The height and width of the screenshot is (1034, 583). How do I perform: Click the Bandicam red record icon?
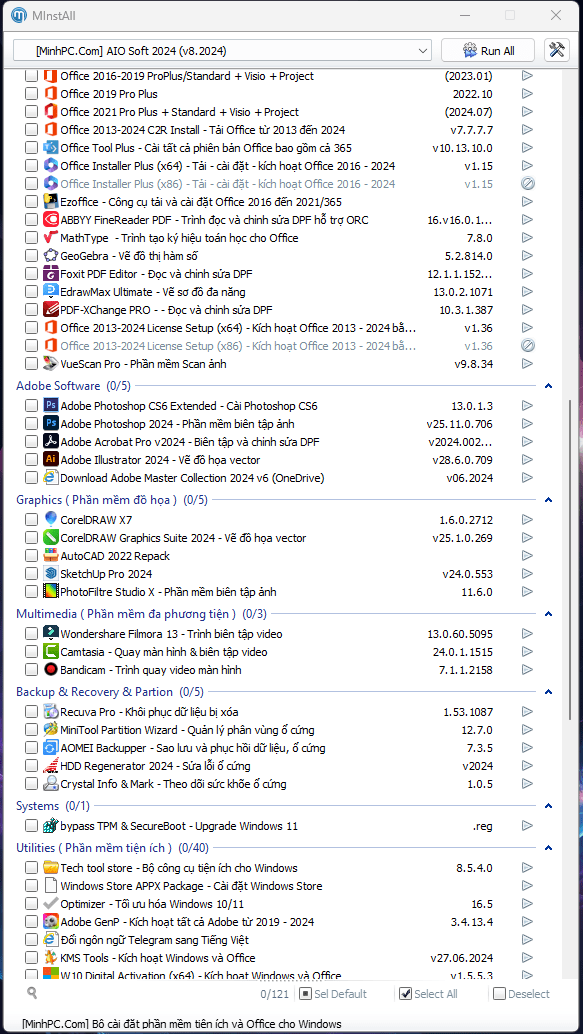click(x=51, y=670)
